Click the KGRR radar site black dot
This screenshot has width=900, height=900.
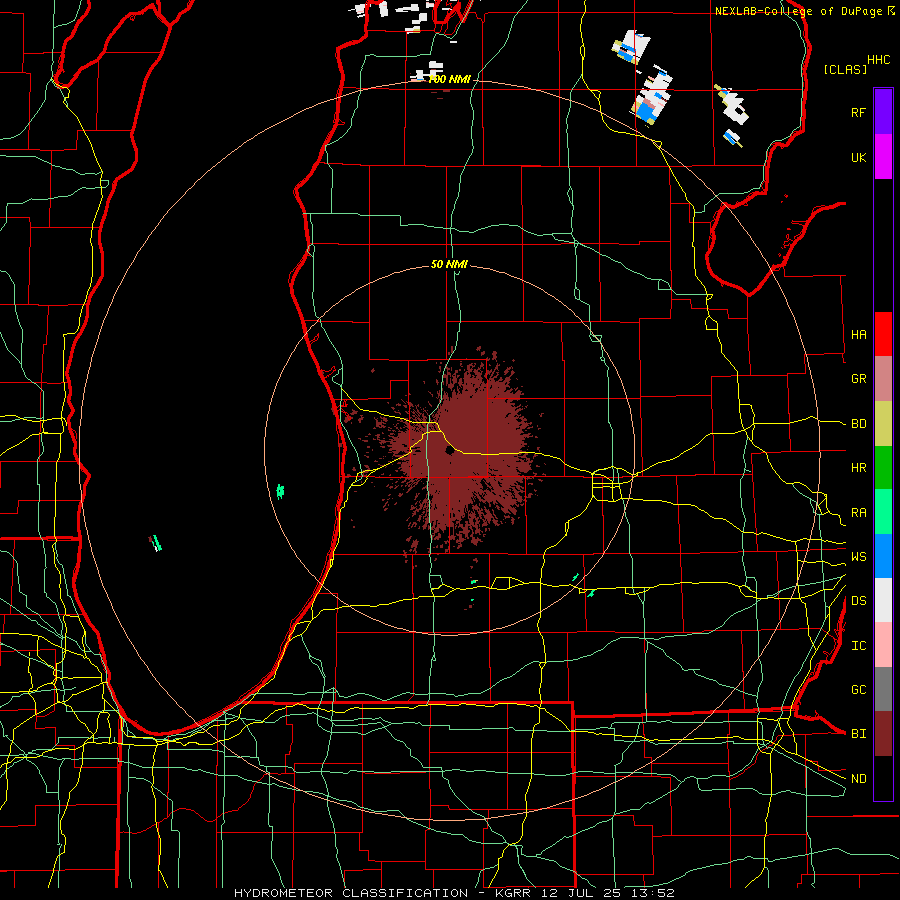click(449, 451)
